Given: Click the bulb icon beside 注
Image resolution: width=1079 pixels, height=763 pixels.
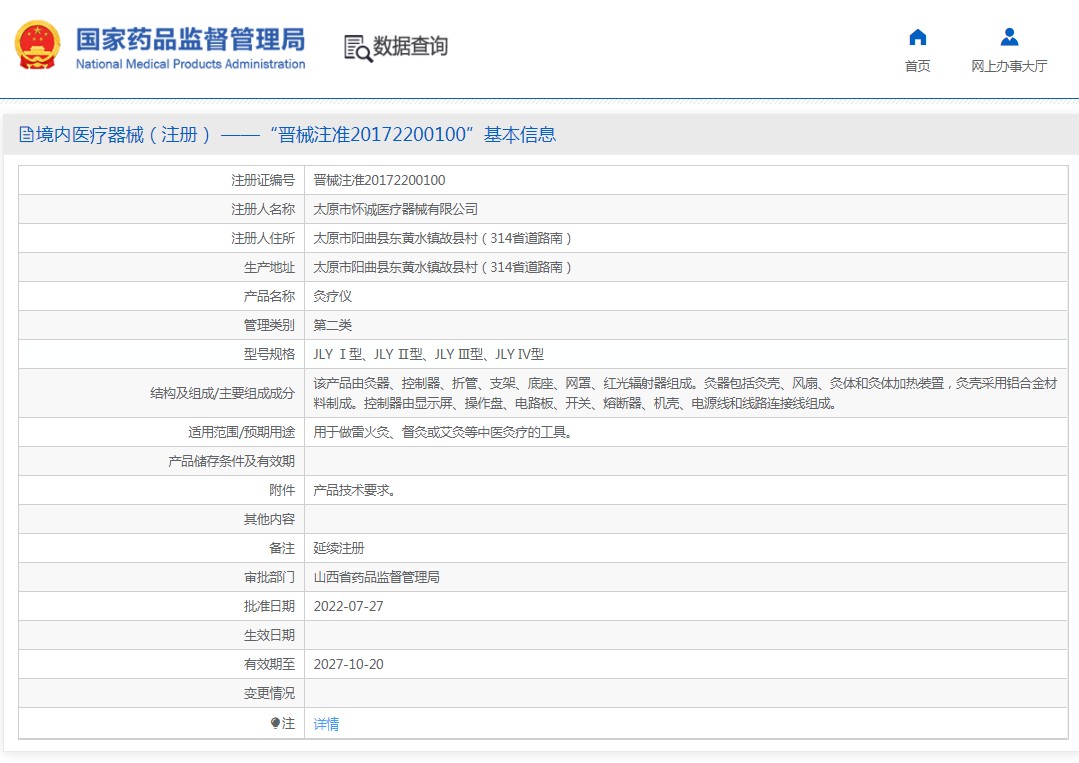Looking at the screenshot, I should pyautogui.click(x=275, y=723).
